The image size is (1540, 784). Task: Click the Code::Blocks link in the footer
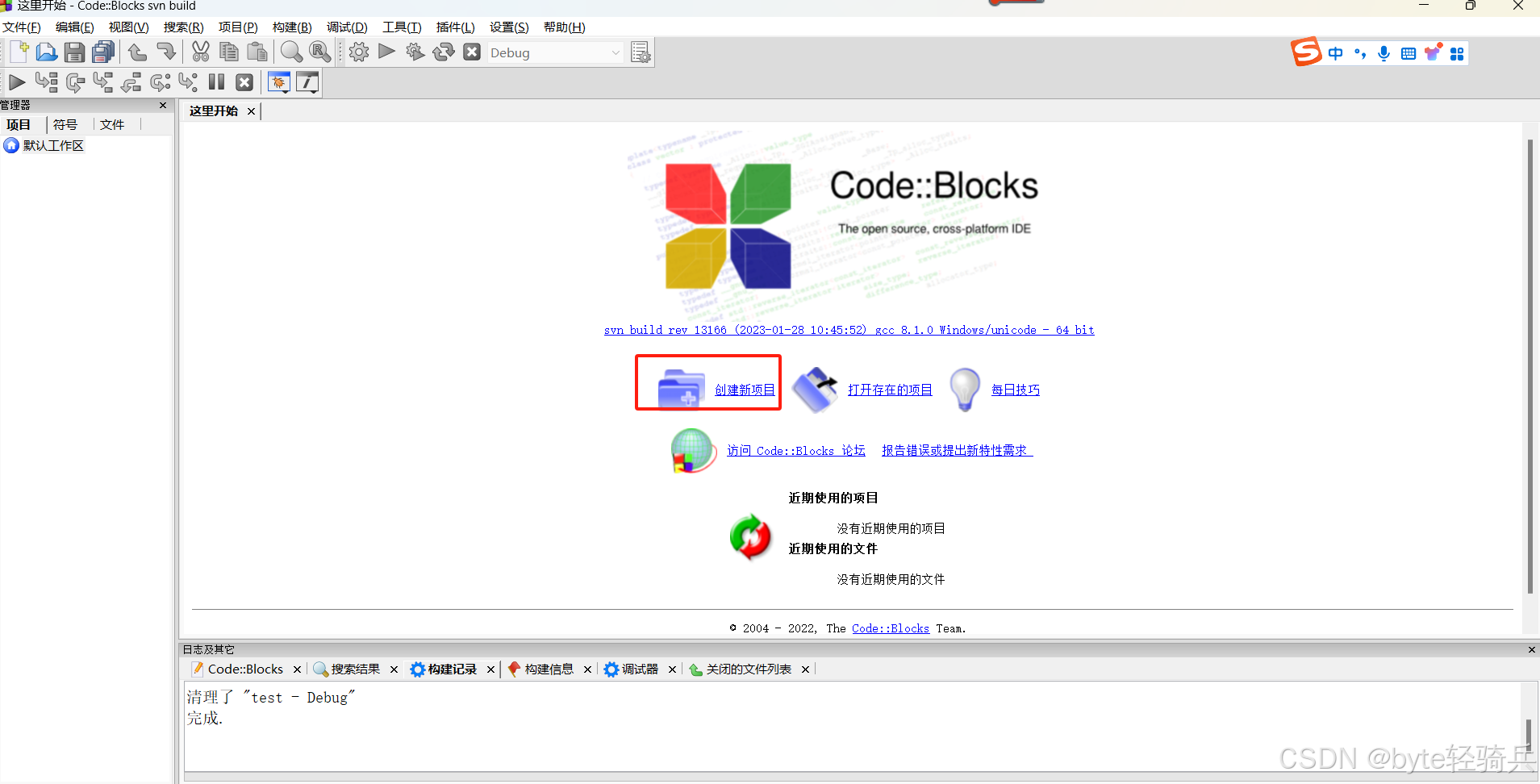[891, 628]
